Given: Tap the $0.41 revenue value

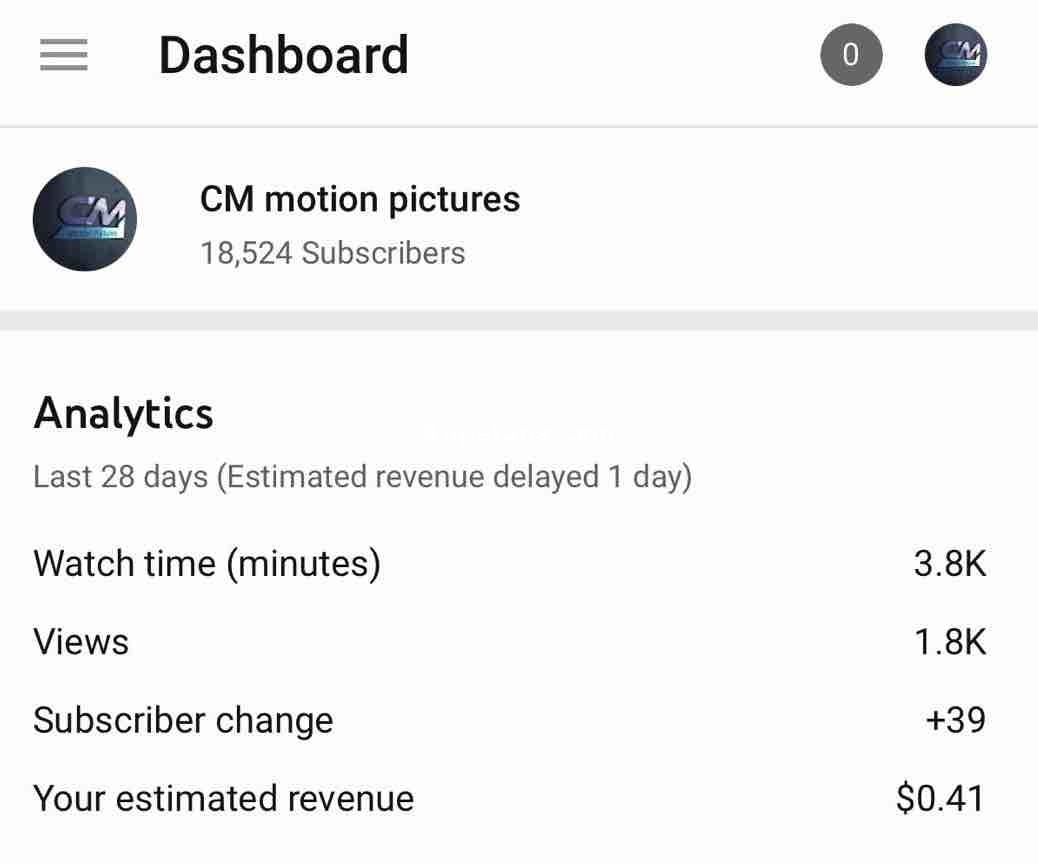Looking at the screenshot, I should click(x=940, y=798).
